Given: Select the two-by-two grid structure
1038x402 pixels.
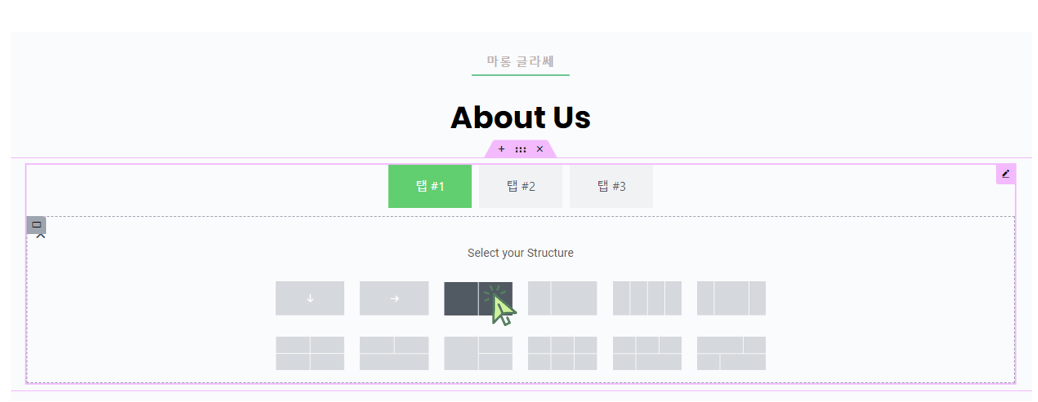Looking at the screenshot, I should 310,354.
